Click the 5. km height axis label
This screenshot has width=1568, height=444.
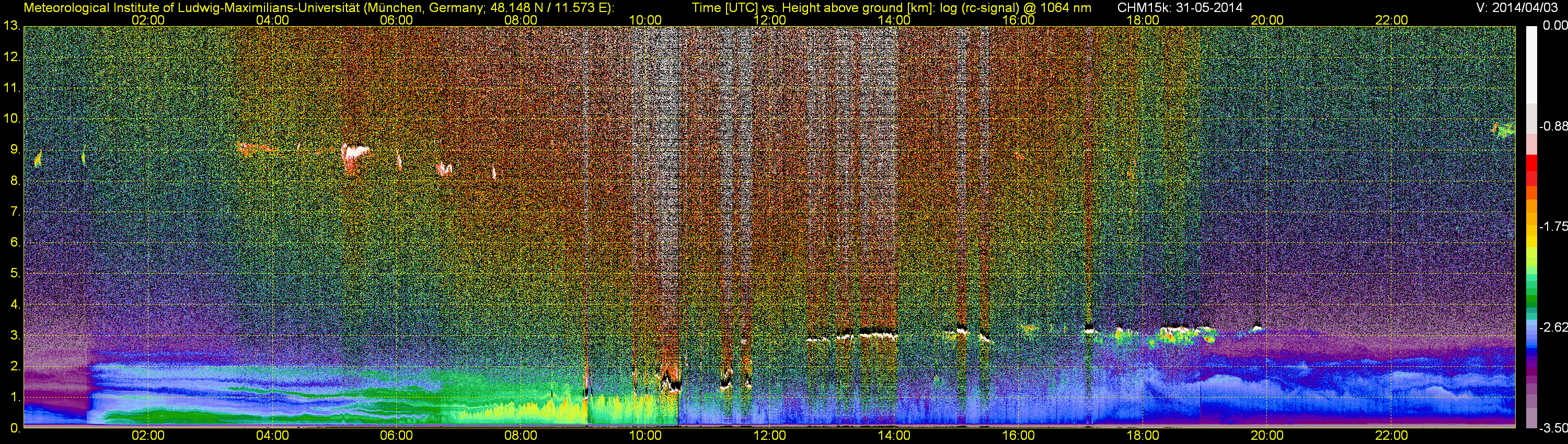(16, 274)
